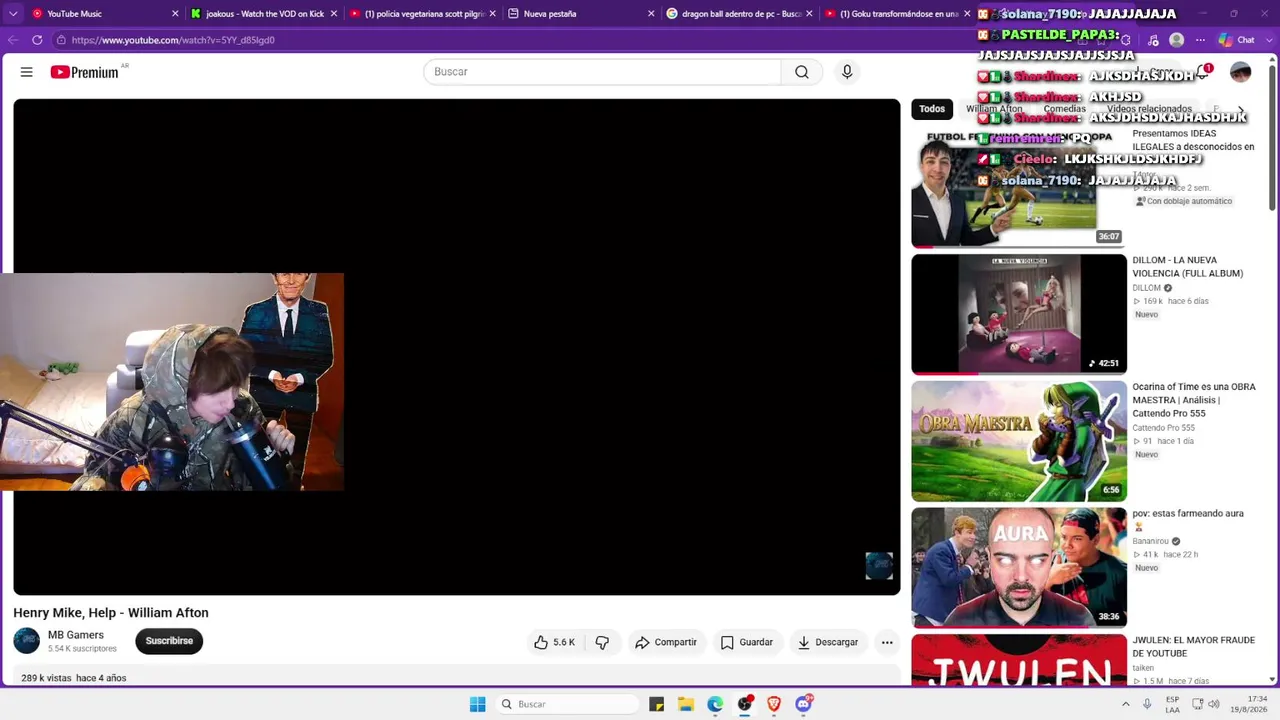Open Discord from the taskbar
Screen dimensions: 1280x720
click(x=804, y=704)
